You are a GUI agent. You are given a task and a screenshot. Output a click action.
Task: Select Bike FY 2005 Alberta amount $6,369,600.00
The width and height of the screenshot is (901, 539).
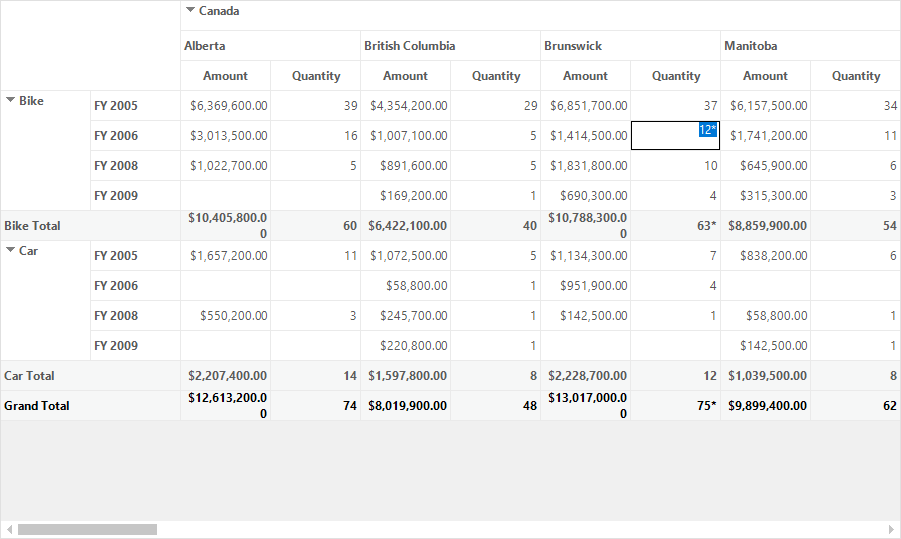click(225, 105)
